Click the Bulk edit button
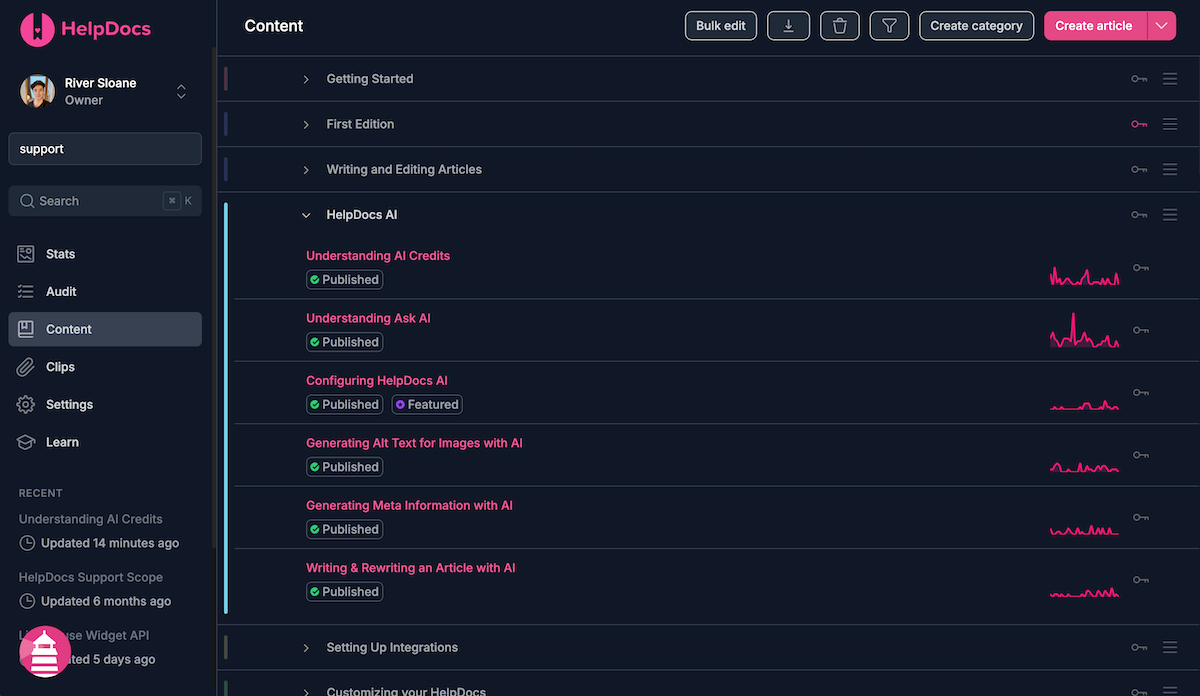The image size is (1200, 696). point(721,26)
